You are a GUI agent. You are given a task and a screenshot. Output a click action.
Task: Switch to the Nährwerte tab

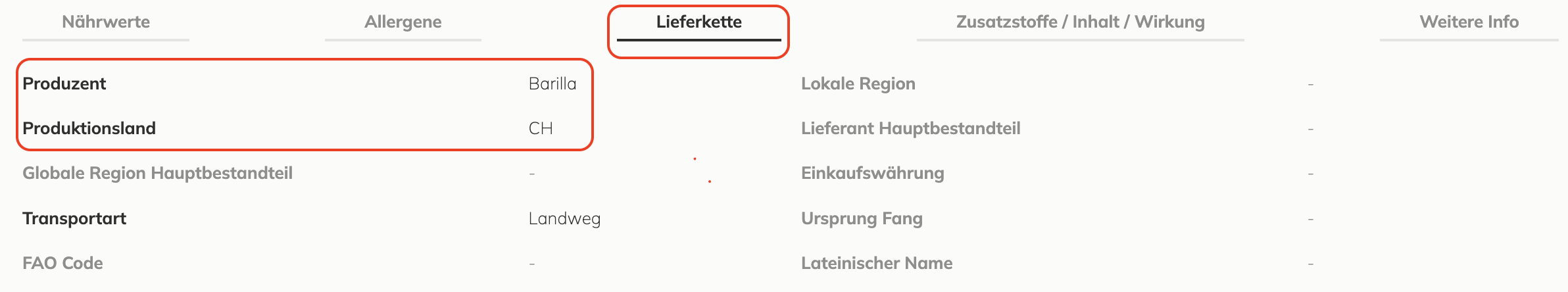[106, 22]
